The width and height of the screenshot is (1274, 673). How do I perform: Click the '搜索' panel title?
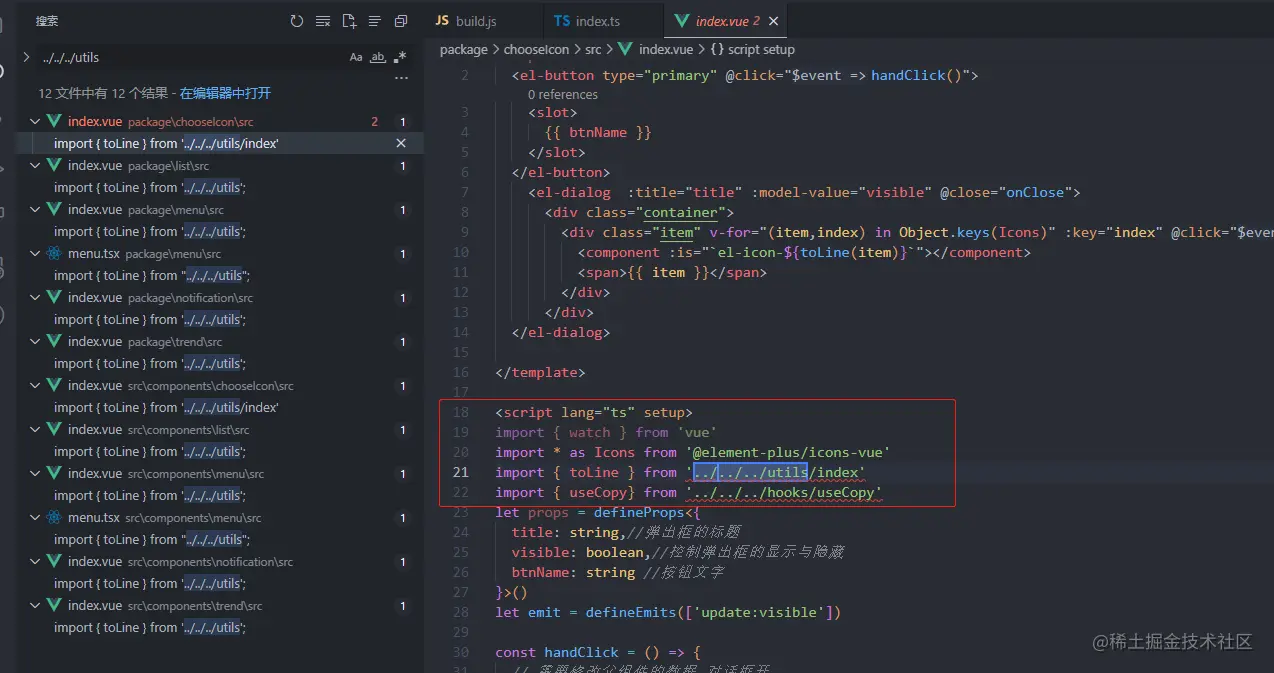[x=46, y=21]
